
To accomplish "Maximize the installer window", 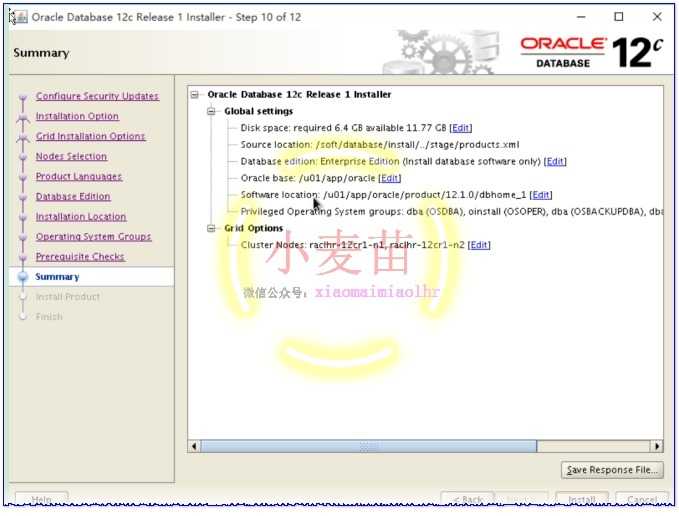I will (619, 17).
